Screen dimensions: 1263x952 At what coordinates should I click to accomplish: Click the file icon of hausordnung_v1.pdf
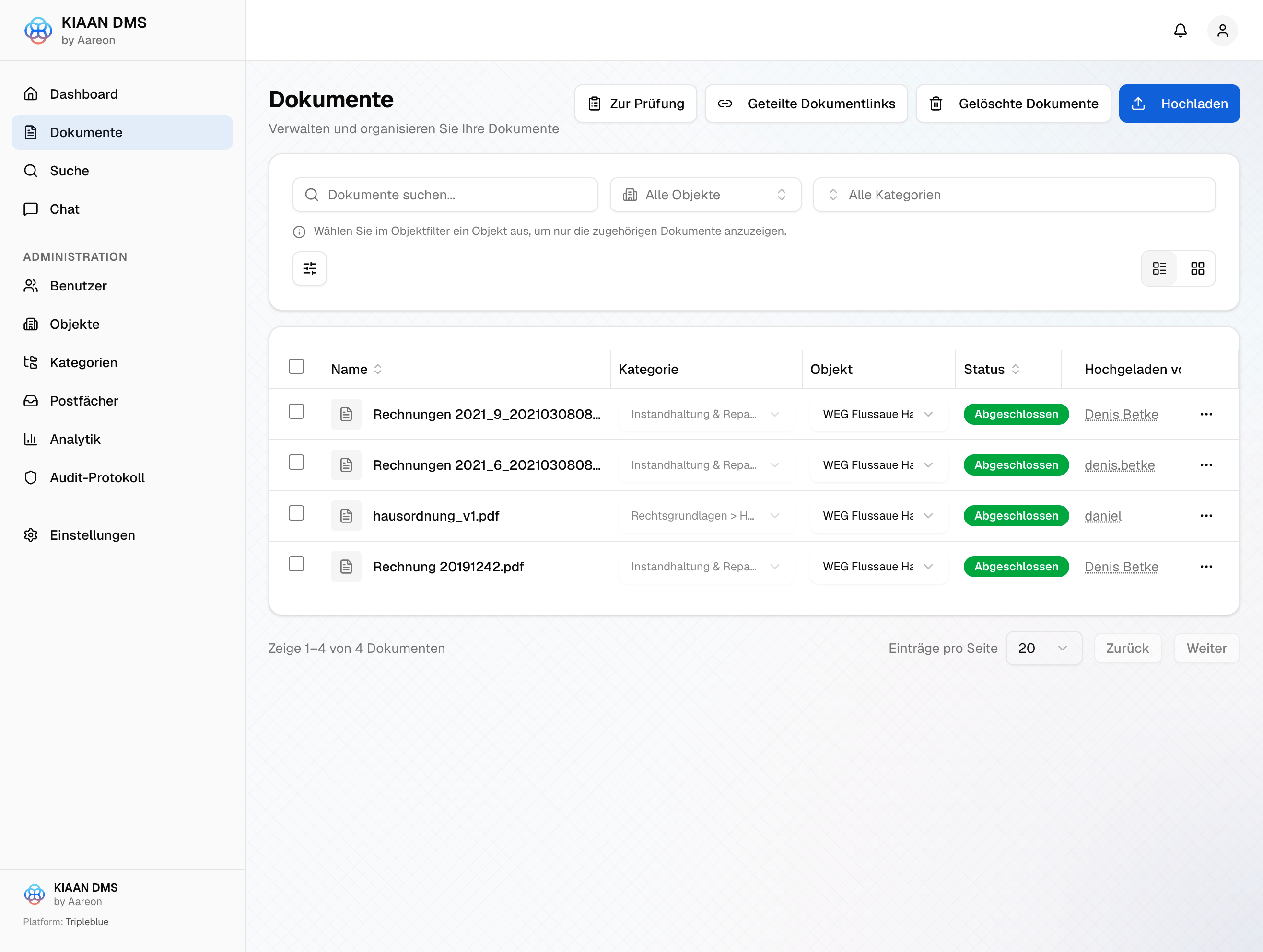[346, 516]
